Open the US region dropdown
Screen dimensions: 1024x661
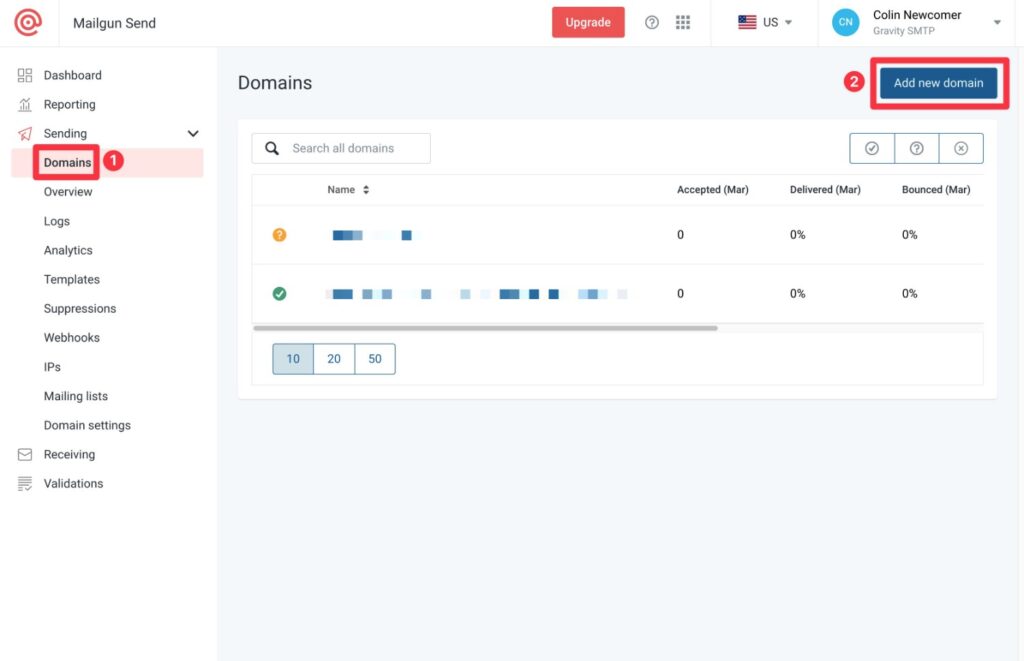click(x=765, y=22)
